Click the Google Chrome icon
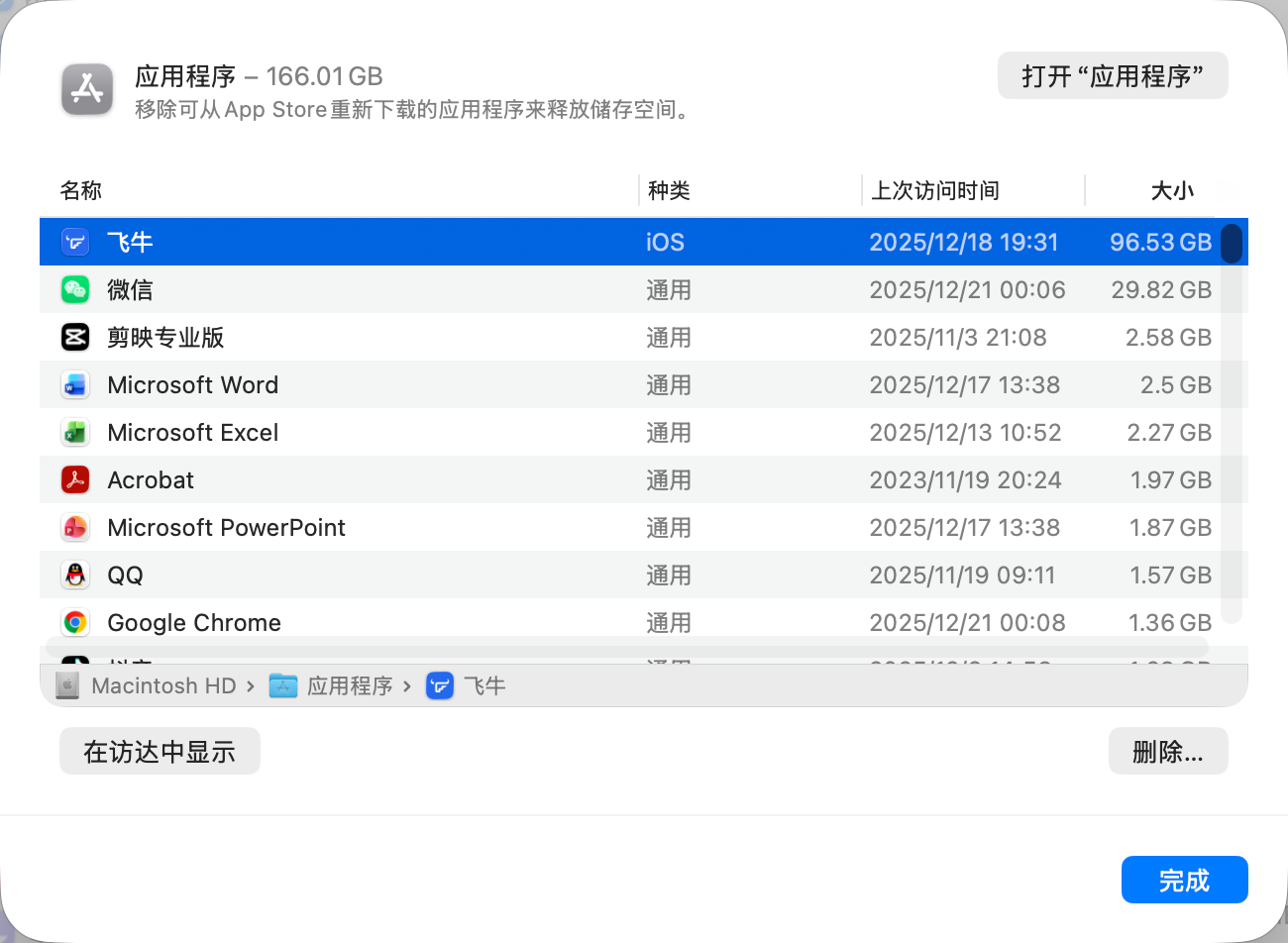This screenshot has height=943, width=1288. (x=75, y=623)
